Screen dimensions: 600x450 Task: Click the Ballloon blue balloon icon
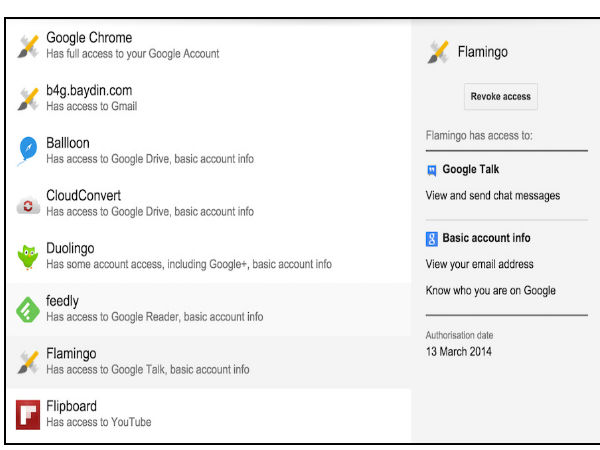[27, 150]
